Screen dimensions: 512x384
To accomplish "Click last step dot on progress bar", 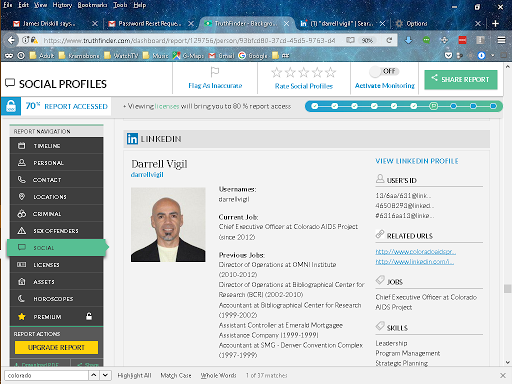I will pyautogui.click(x=493, y=106).
